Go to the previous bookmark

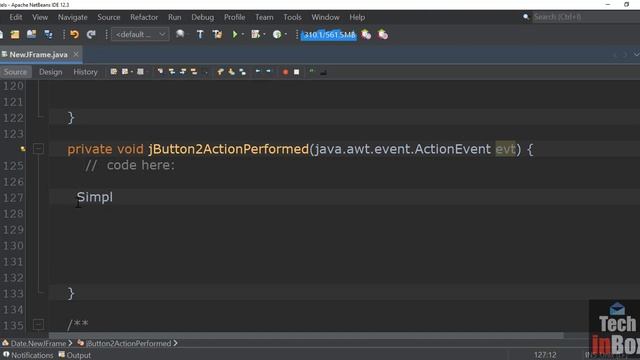click(x=220, y=72)
